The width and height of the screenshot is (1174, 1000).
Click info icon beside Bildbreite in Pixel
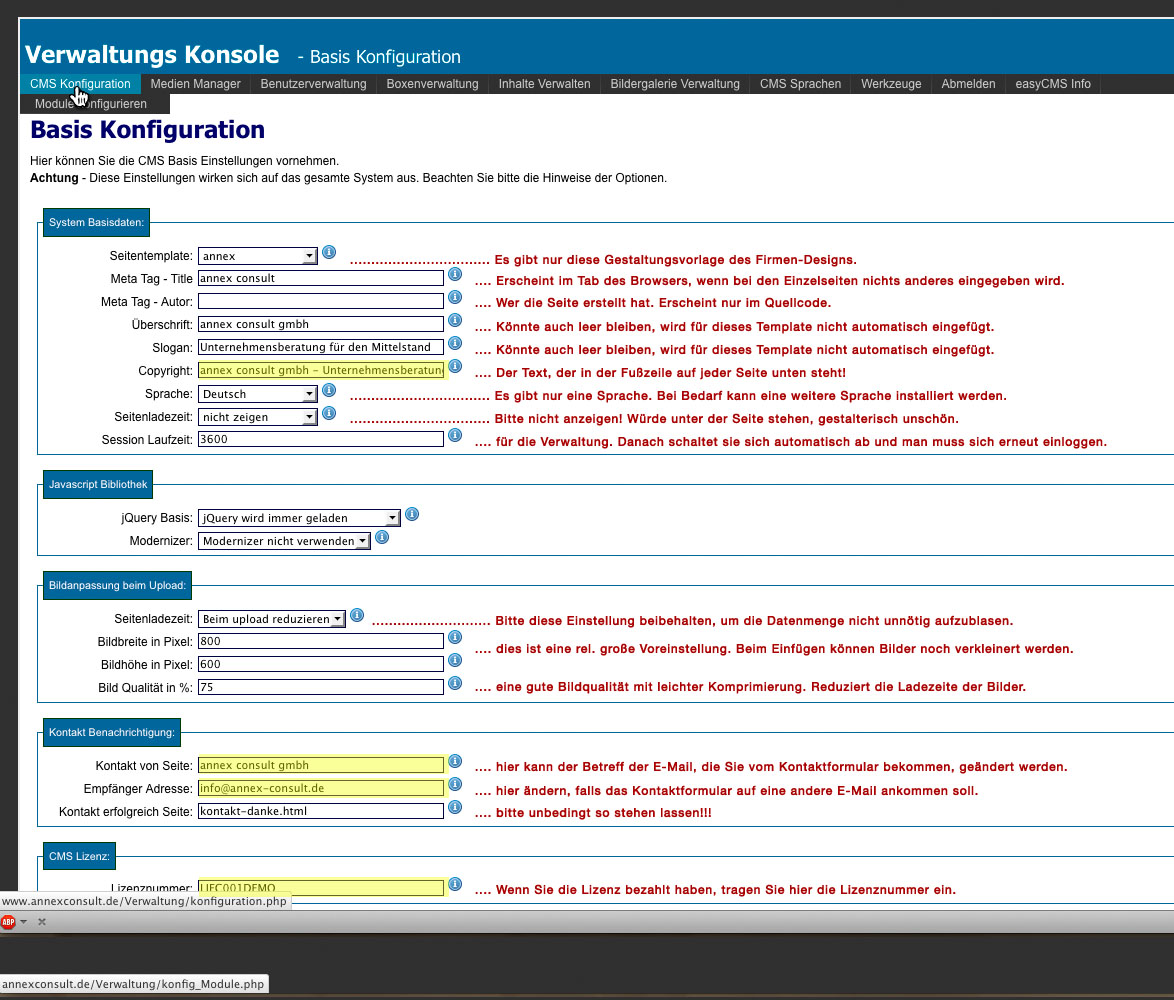[x=455, y=637]
